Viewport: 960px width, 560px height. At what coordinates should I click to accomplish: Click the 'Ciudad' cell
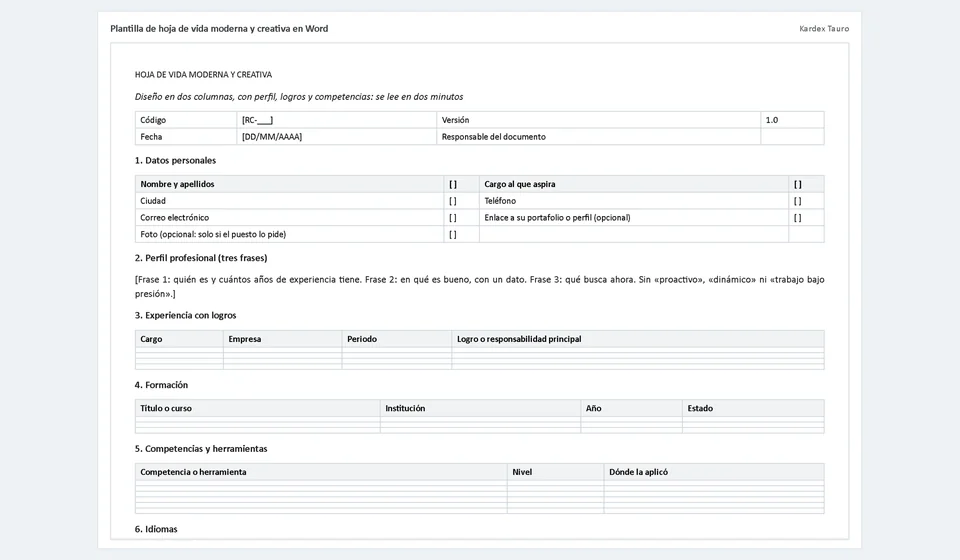[x=290, y=201]
